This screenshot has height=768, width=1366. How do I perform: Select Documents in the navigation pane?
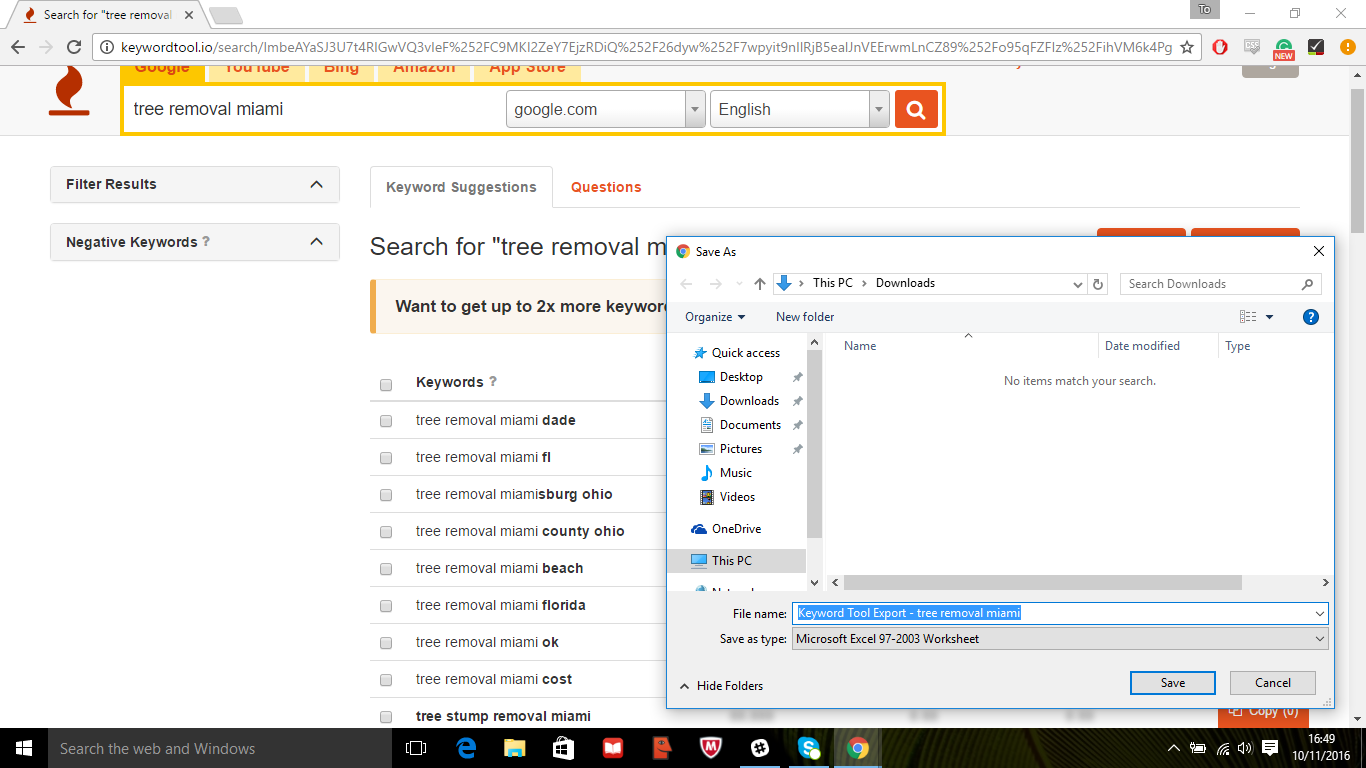tap(750, 425)
